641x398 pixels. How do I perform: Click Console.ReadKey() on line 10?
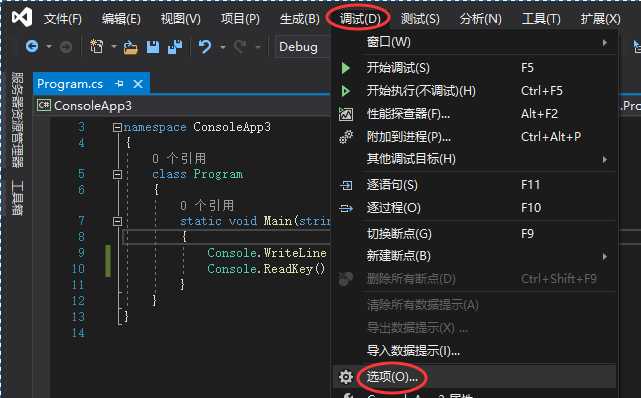[266, 269]
